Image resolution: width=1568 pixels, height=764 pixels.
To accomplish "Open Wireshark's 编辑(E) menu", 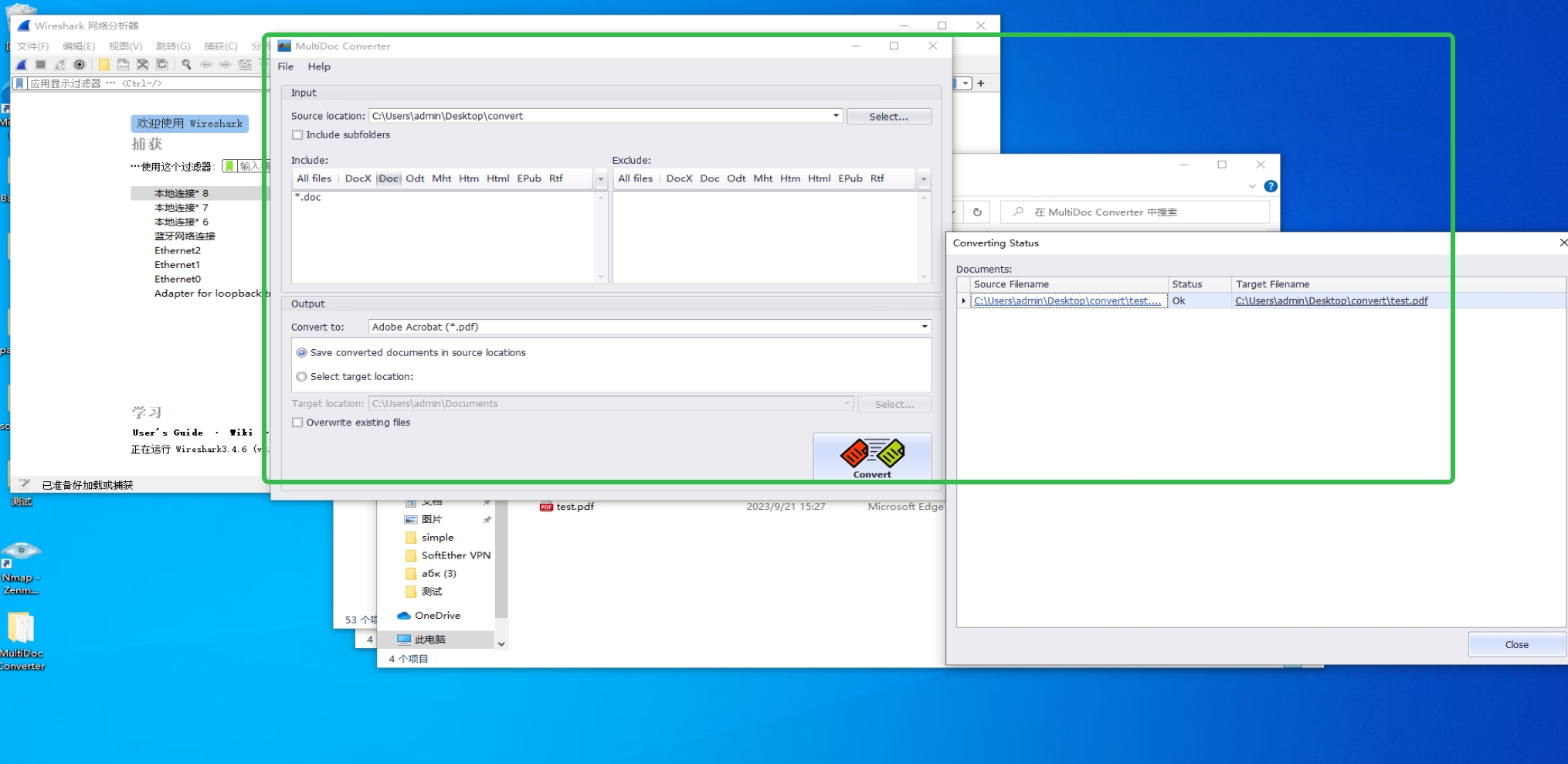I will click(79, 46).
